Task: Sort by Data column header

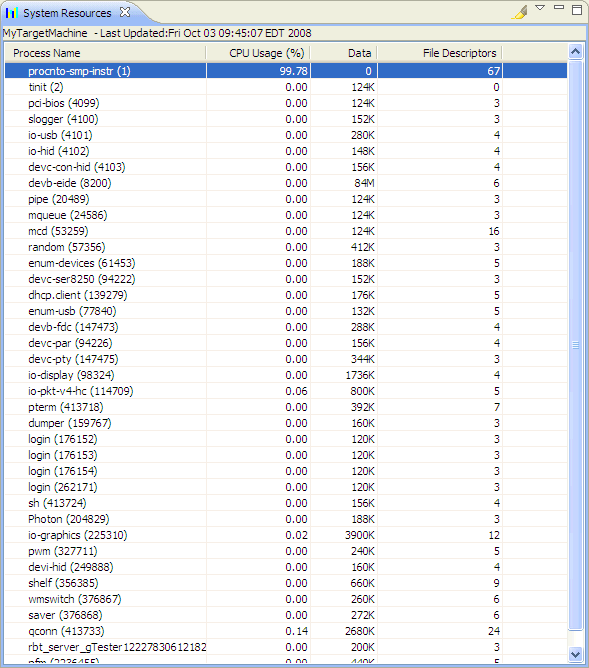Action: pyautogui.click(x=344, y=53)
